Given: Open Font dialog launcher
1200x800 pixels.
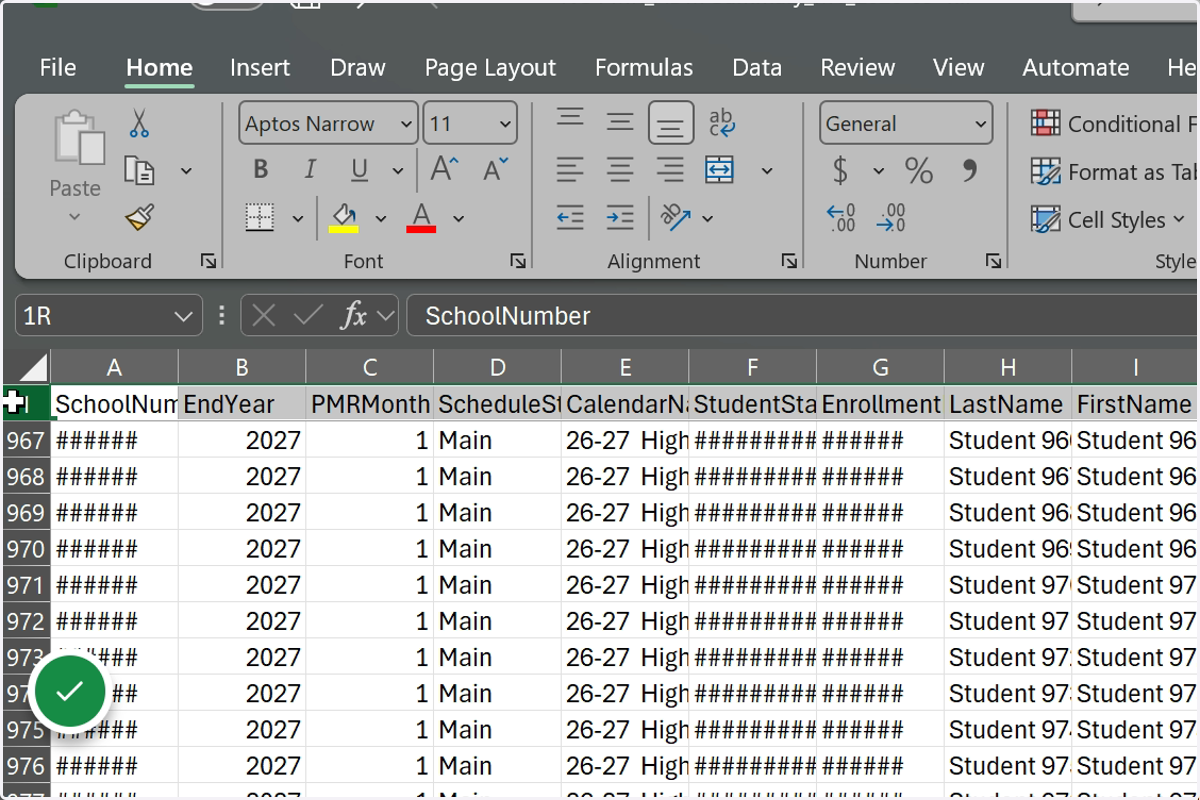Looking at the screenshot, I should click(x=518, y=261).
